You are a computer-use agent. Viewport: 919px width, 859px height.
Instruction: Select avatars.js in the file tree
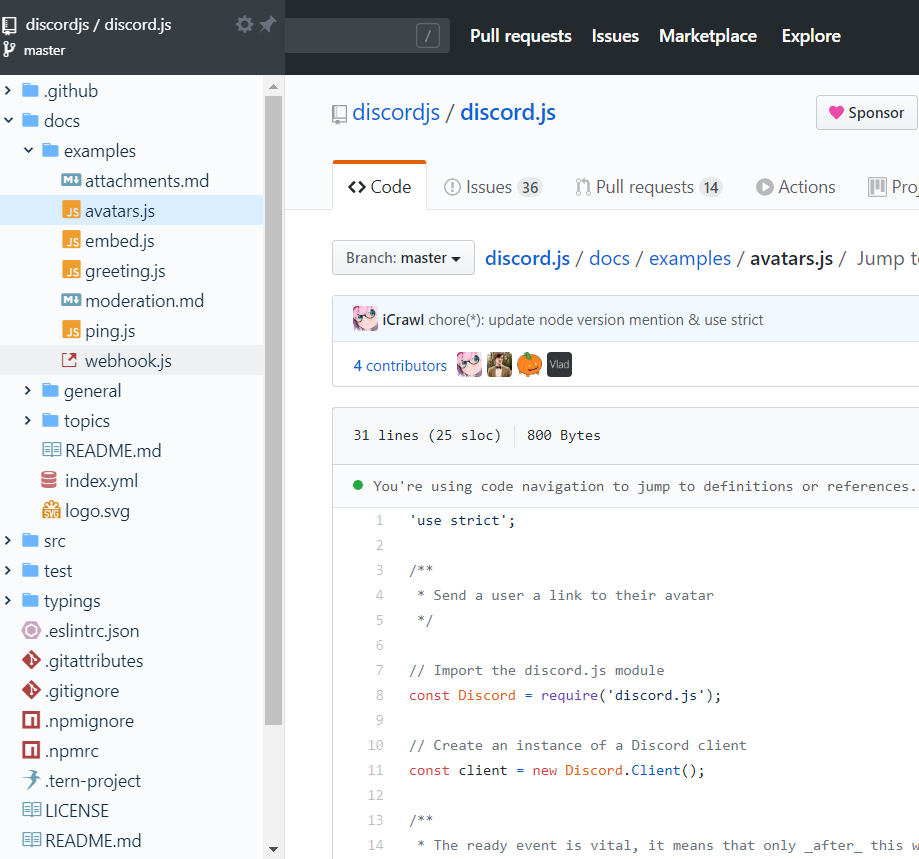[x=132, y=210]
